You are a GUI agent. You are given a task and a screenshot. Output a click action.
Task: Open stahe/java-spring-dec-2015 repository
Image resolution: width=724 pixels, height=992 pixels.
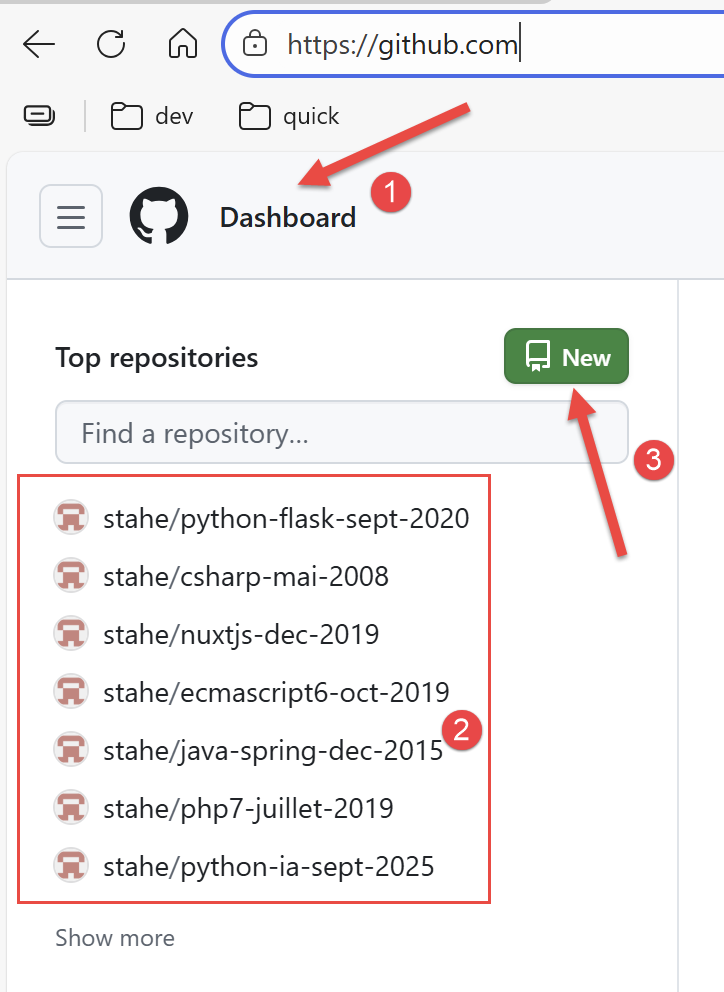[272, 749]
